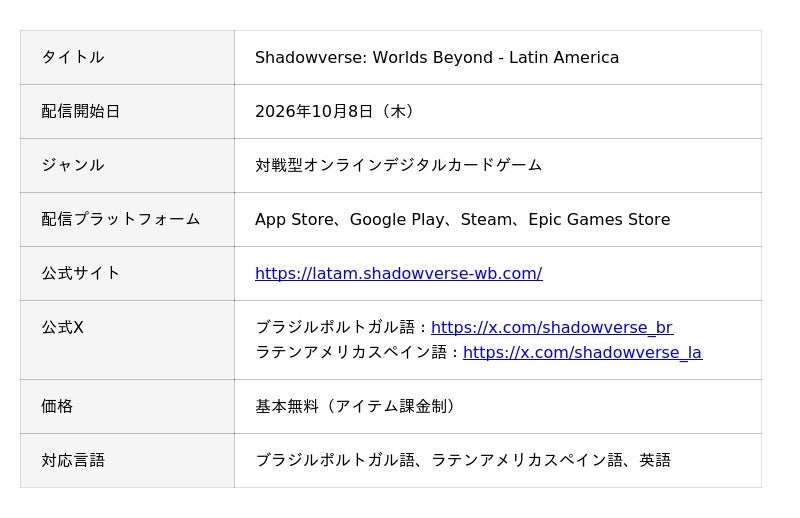Viewport: 800px width, 518px height.
Task: Click the 配信開始日 label cell
Action: pyautogui.click(x=128, y=112)
